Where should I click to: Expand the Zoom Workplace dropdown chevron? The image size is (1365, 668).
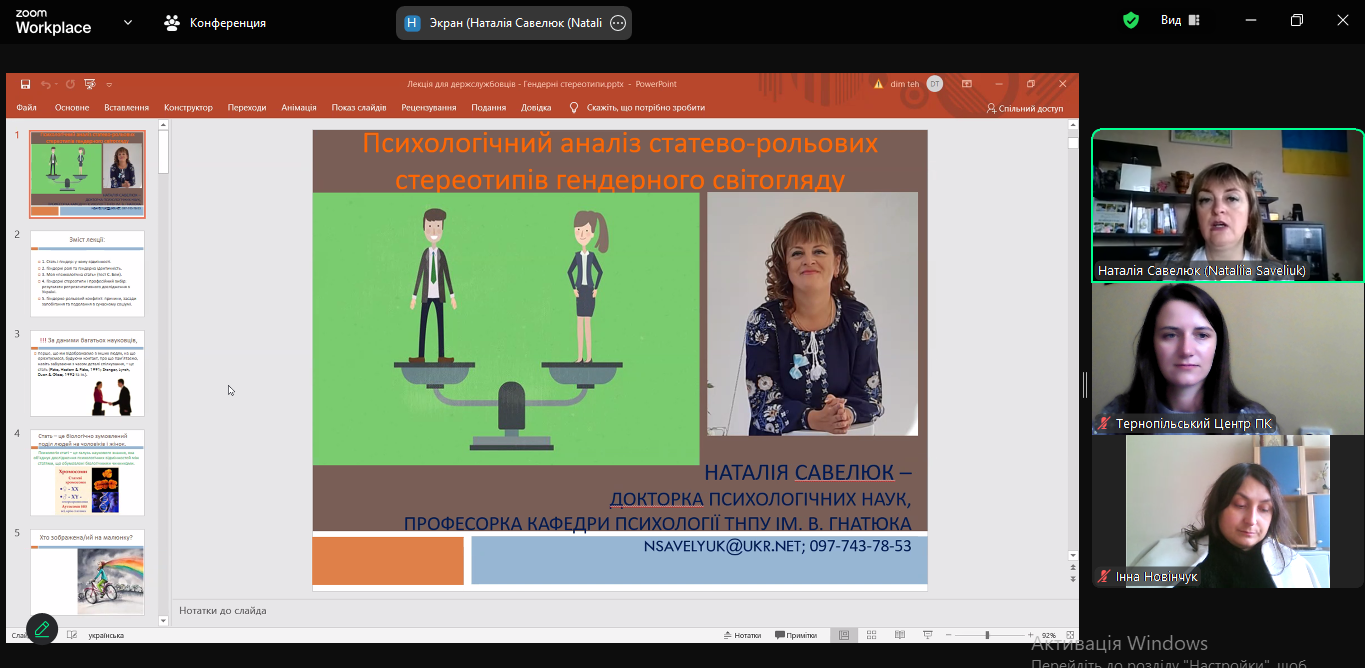pos(127,22)
